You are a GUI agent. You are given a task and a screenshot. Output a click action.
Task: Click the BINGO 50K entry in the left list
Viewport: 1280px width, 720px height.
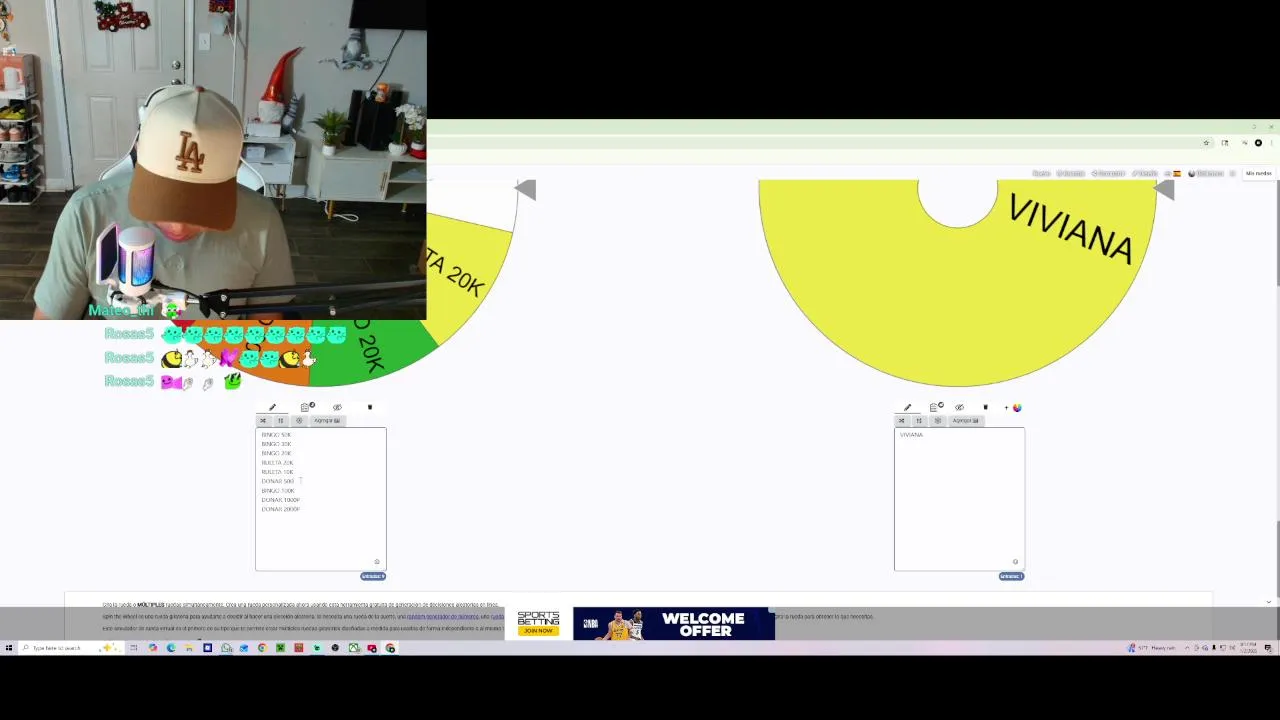point(276,435)
